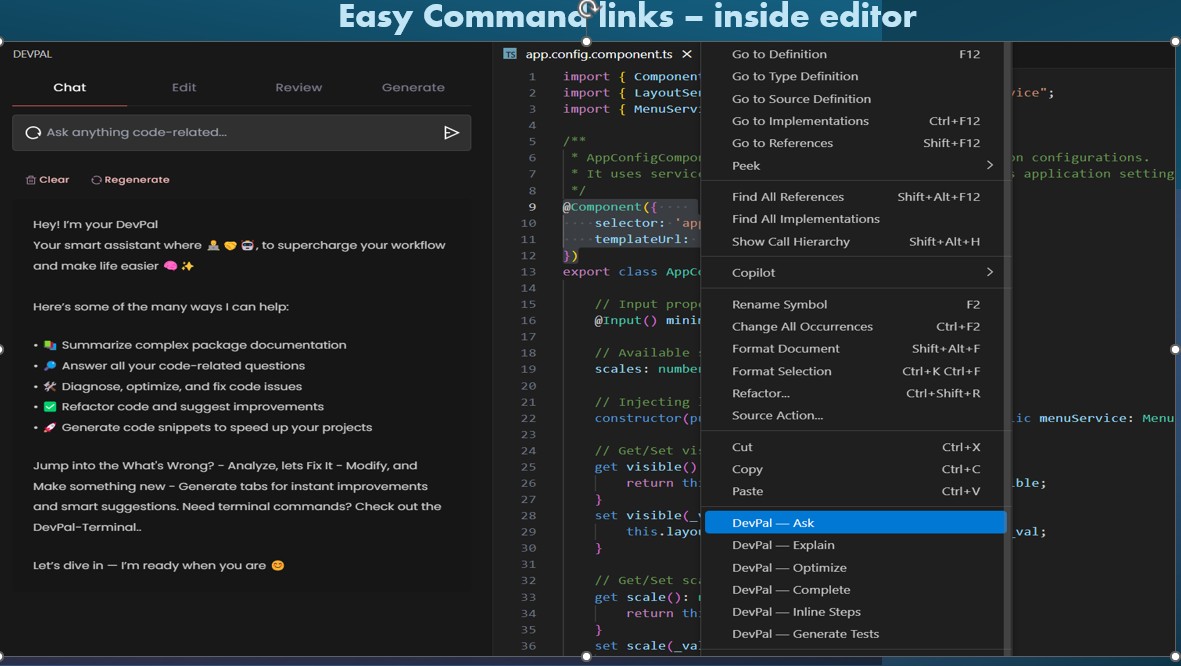Expand the Peek submenu arrow
The height and width of the screenshot is (666, 1181).
tap(990, 165)
